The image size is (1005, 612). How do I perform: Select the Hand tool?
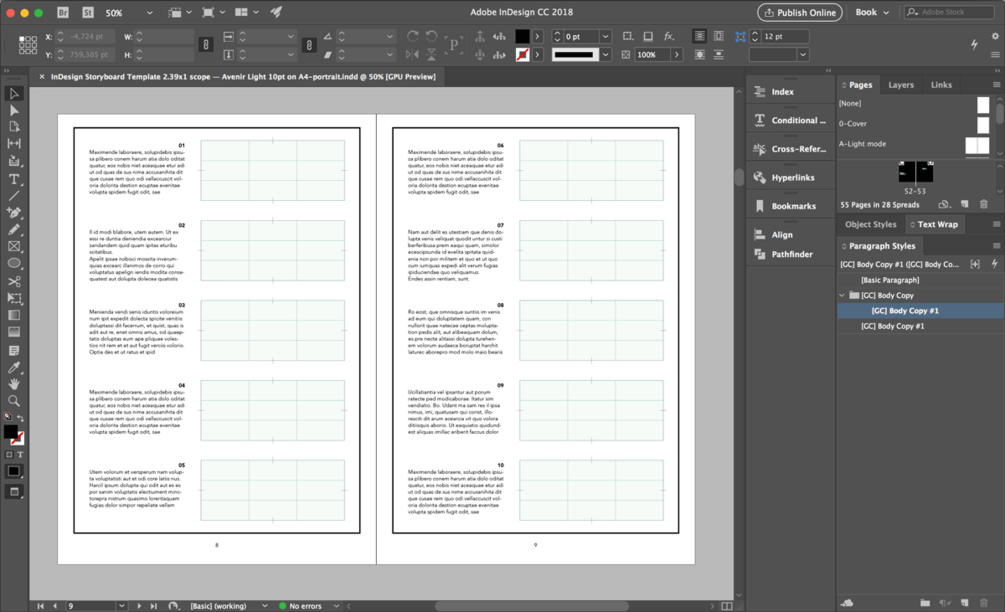click(x=13, y=384)
